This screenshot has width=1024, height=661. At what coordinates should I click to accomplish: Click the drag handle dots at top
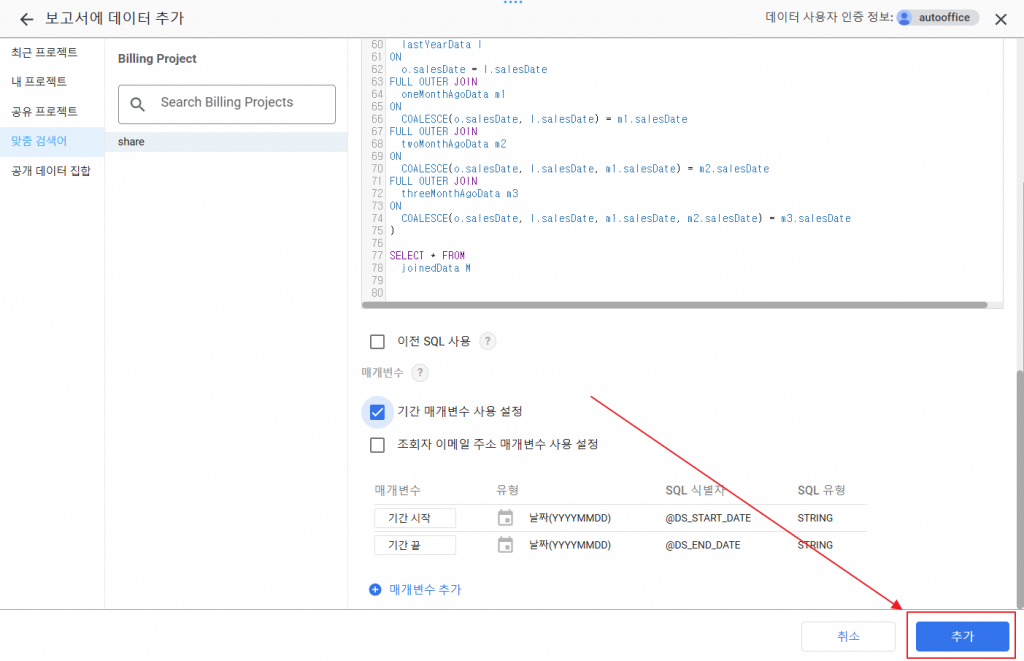coord(513,2)
